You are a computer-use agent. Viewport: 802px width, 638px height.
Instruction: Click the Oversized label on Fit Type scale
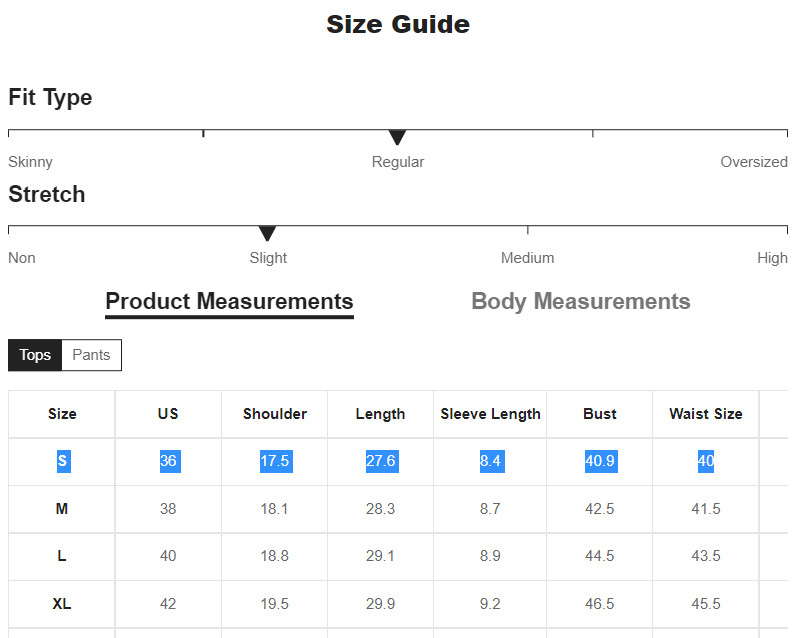click(754, 162)
